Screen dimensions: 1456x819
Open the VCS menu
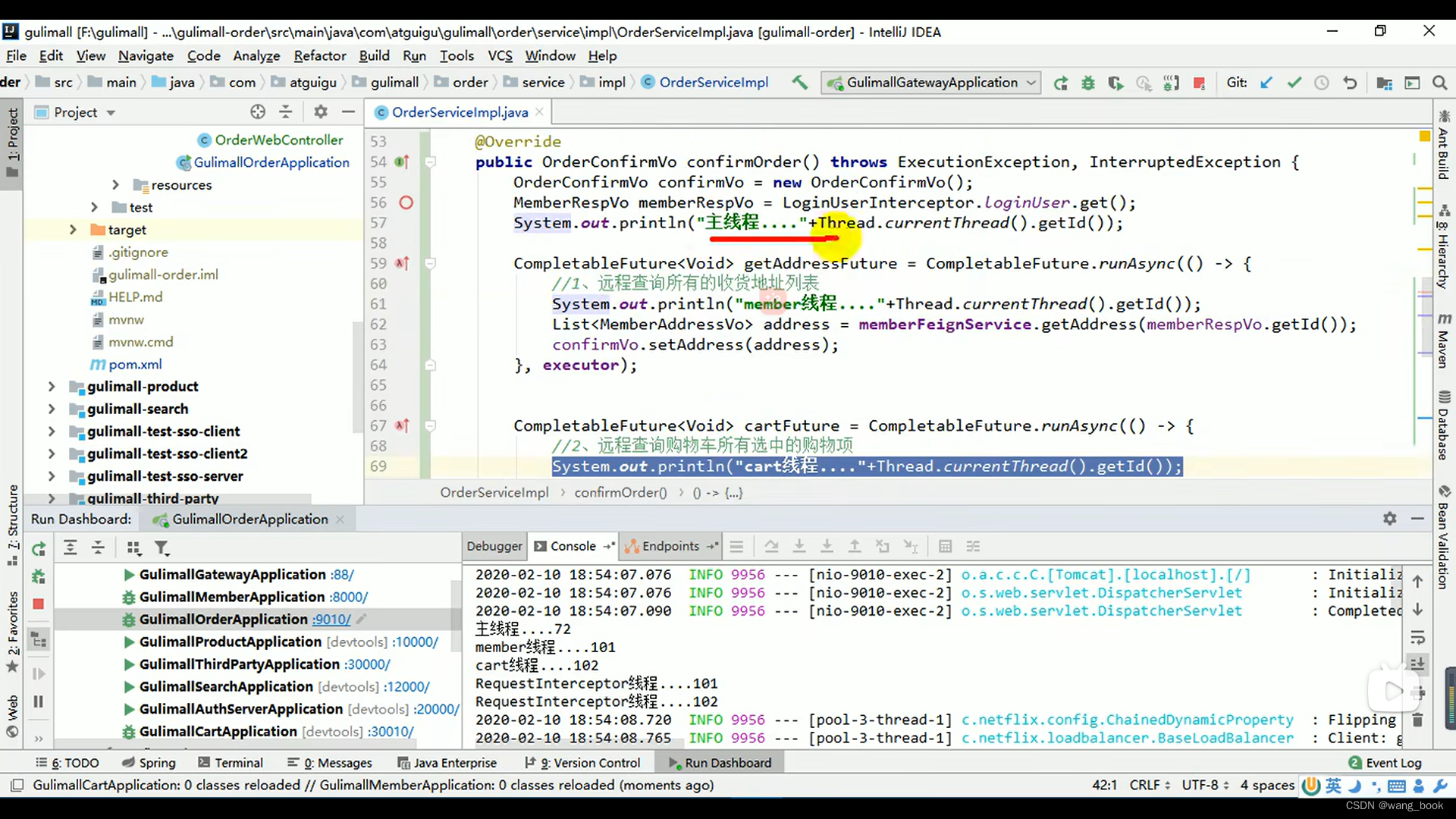point(500,55)
